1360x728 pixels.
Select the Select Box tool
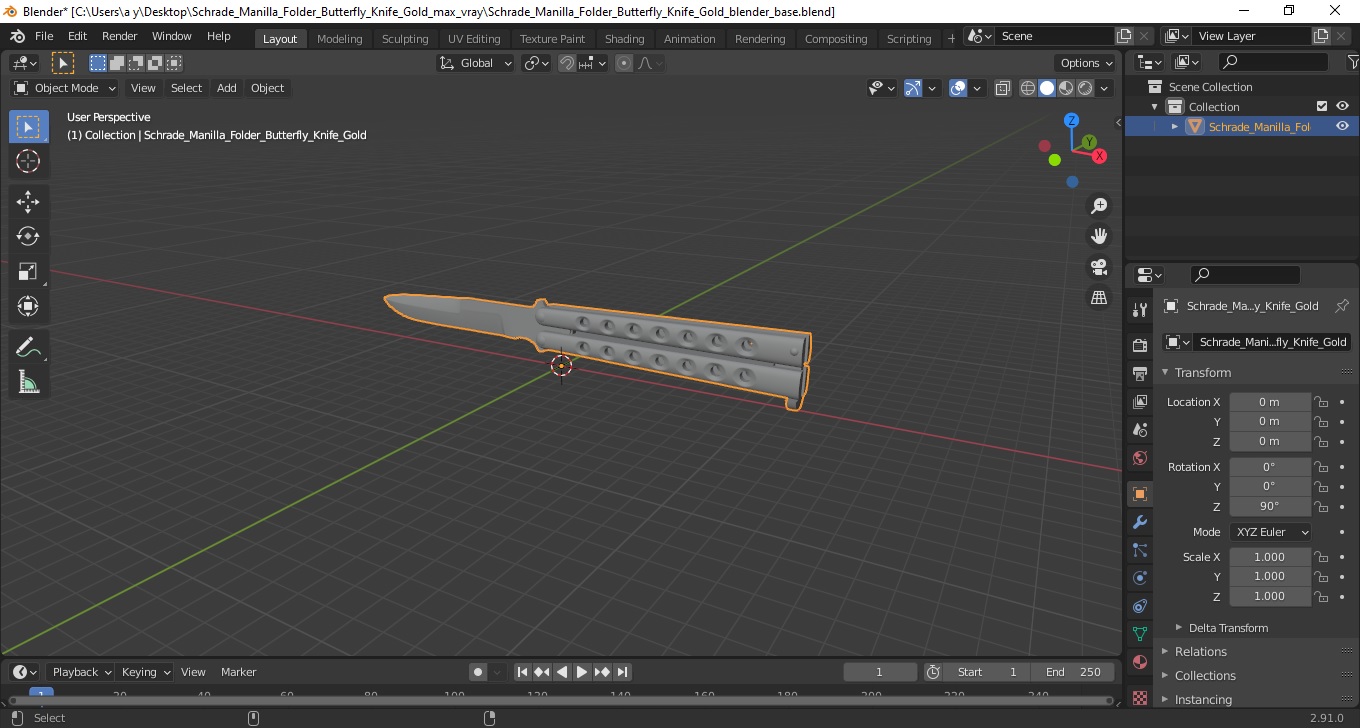click(28, 127)
